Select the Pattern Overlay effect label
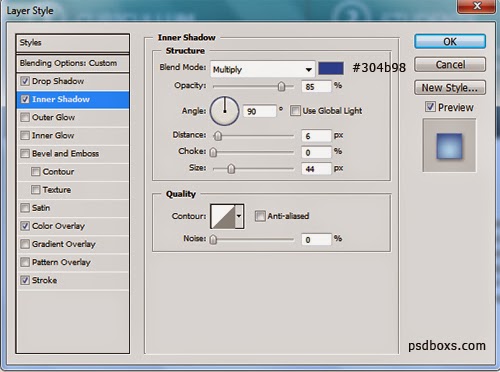Viewport: 500px width, 372px height. pyautogui.click(x=61, y=262)
